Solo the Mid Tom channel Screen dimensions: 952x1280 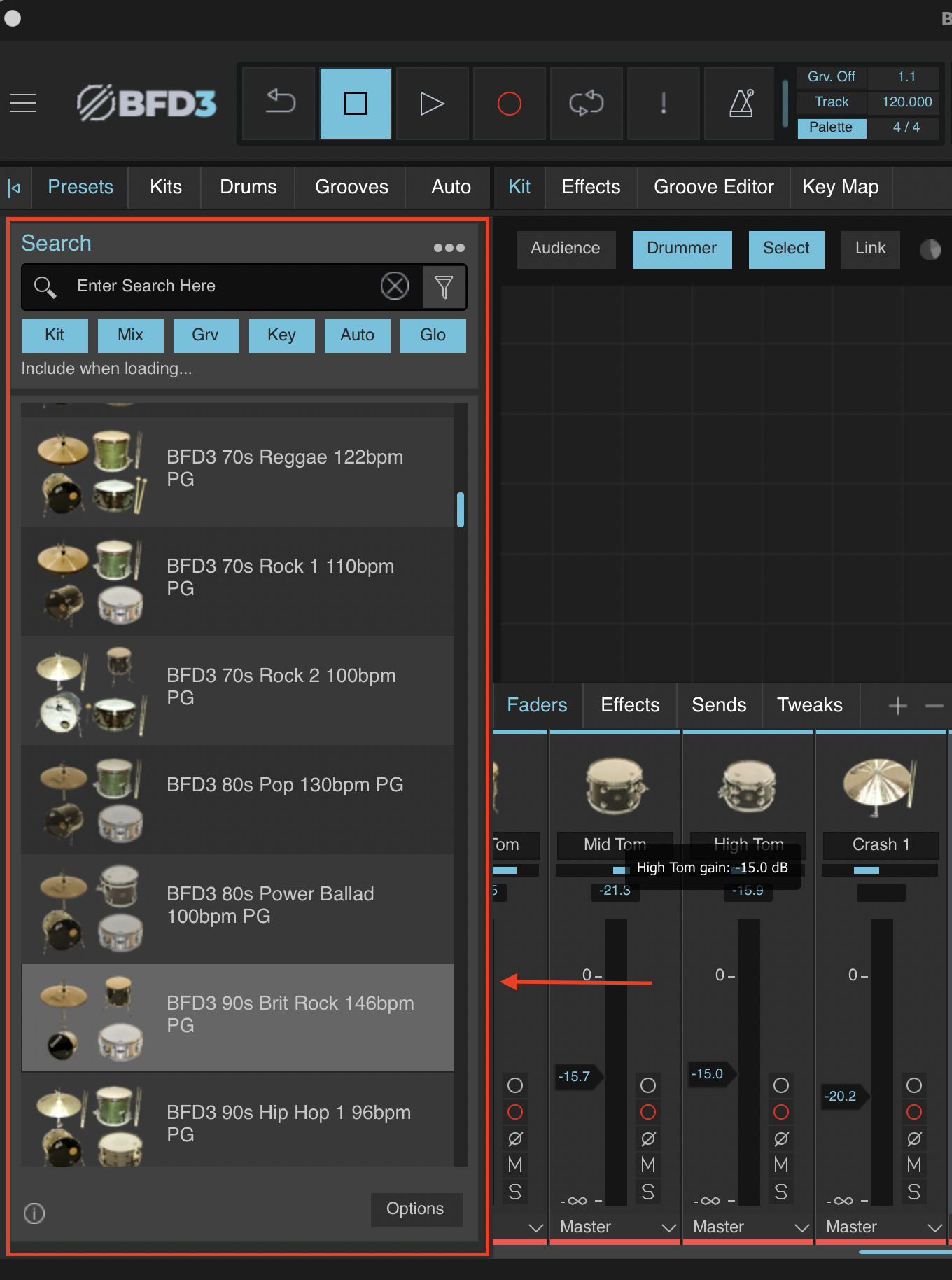coord(648,1192)
